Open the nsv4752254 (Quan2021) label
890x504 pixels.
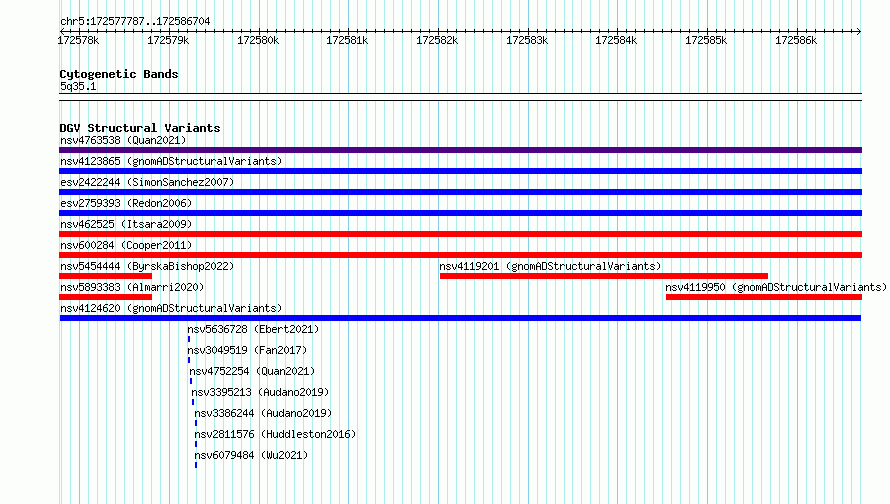pos(252,371)
